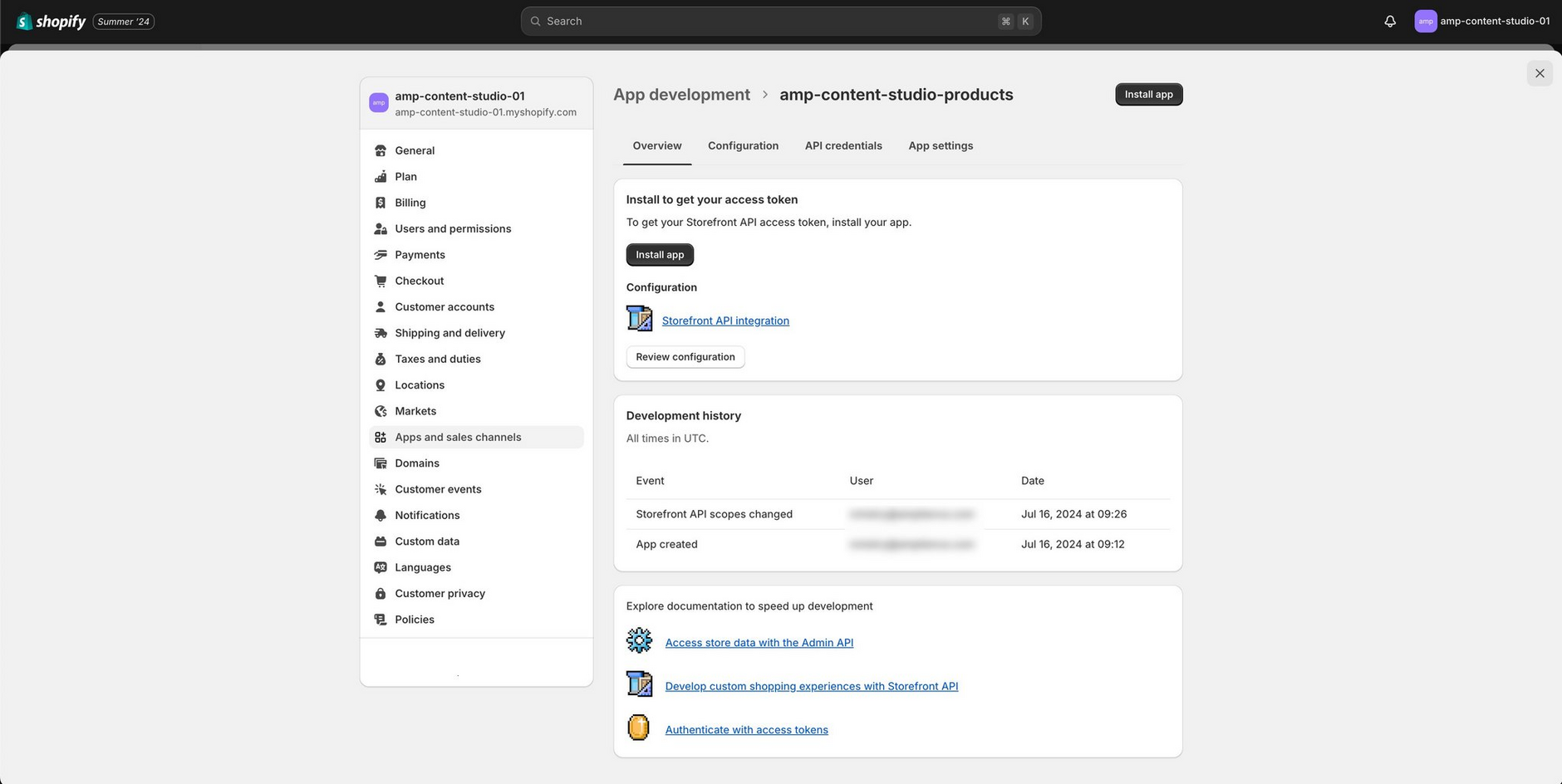Click Install app under access token card
The height and width of the screenshot is (784, 1562).
[660, 255]
